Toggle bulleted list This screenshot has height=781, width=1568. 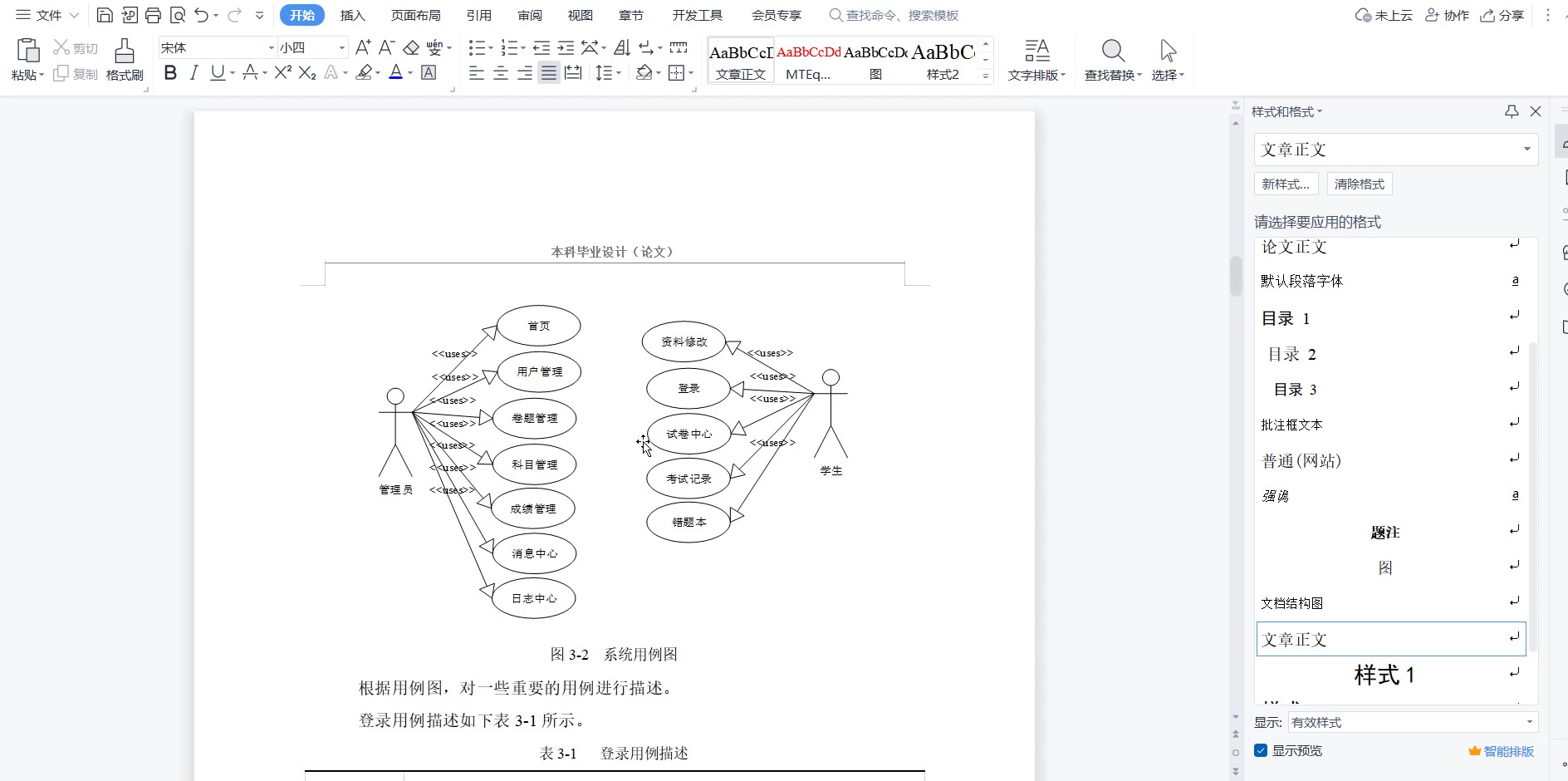pos(477,47)
